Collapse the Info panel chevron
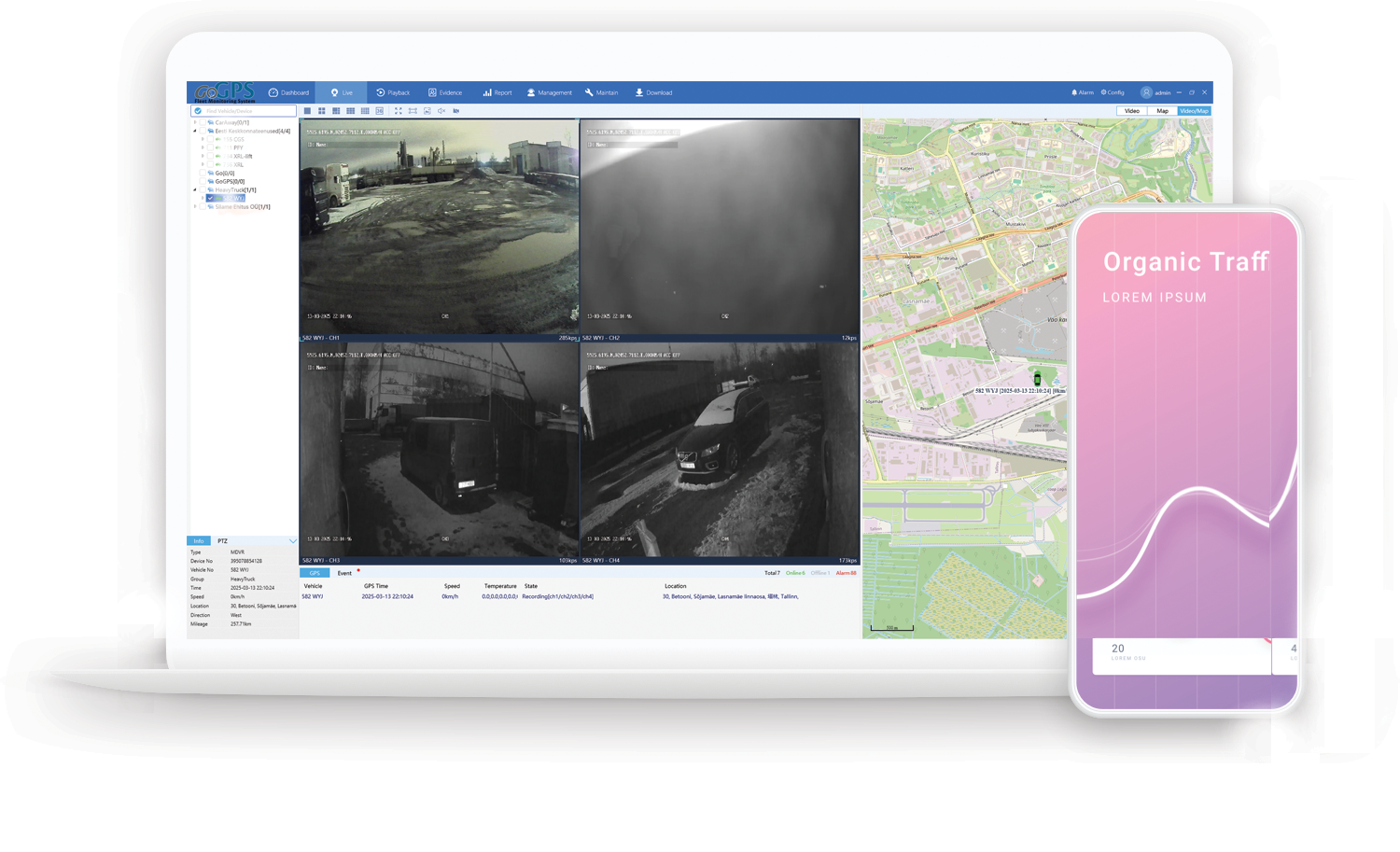The image size is (1400, 852). click(292, 541)
